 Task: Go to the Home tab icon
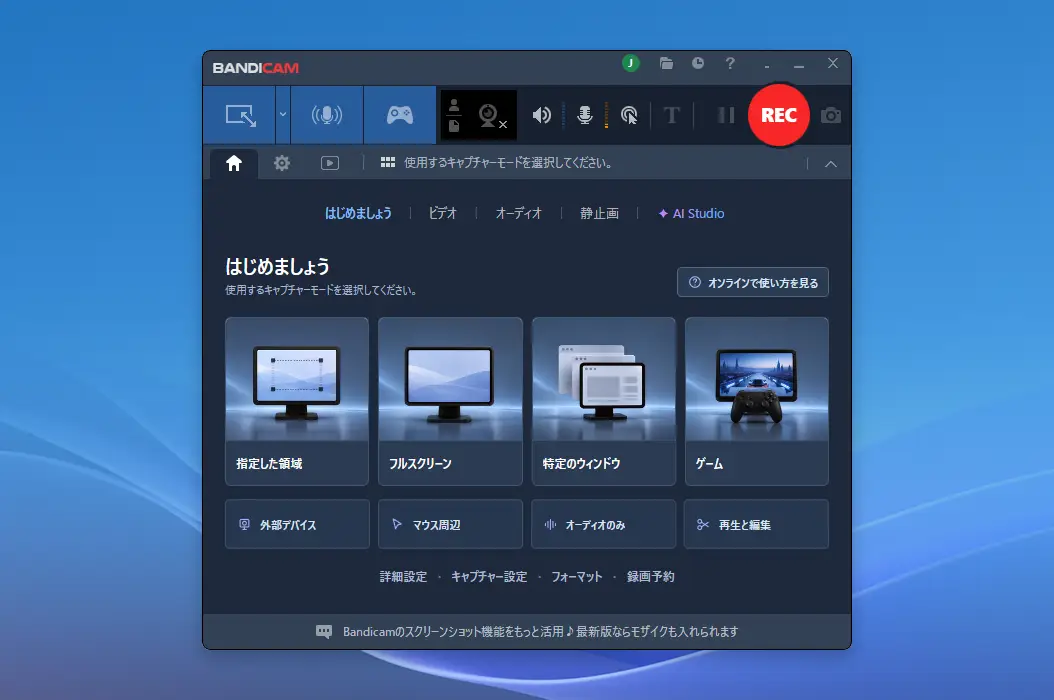click(x=234, y=163)
